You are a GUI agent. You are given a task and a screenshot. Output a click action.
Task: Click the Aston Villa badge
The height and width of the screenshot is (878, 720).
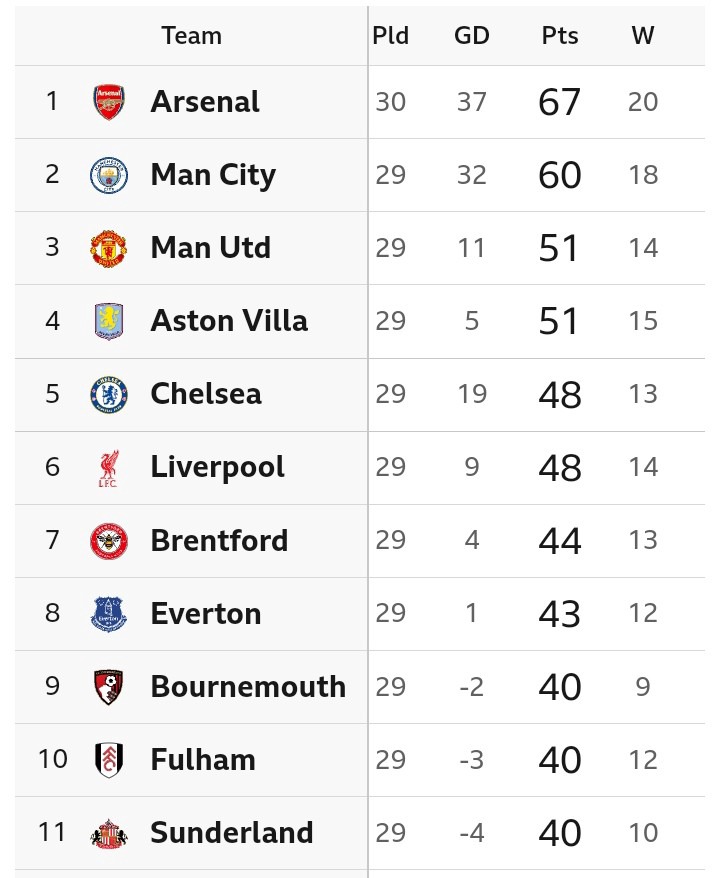coord(108,321)
